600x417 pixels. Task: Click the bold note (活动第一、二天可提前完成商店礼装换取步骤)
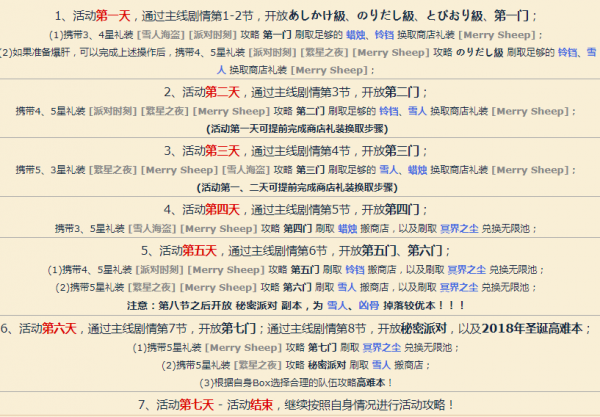tap(297, 187)
